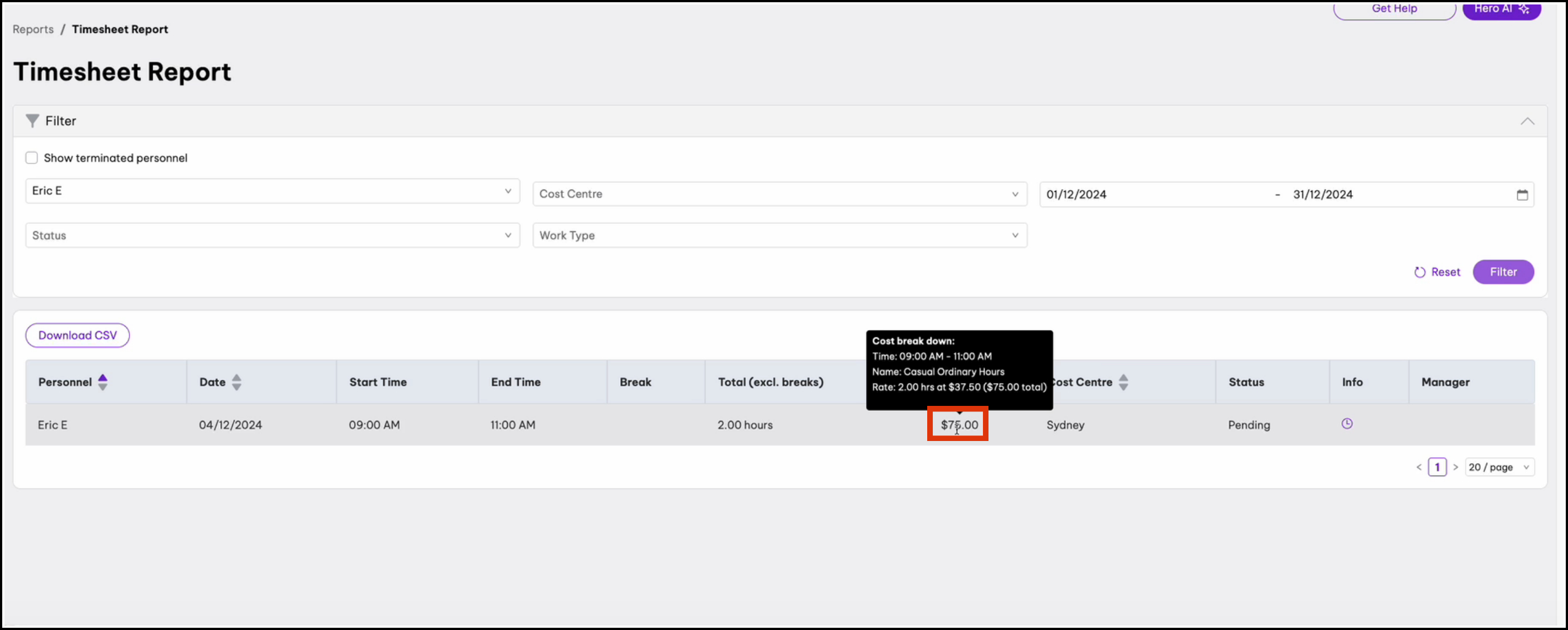This screenshot has height=630, width=1568.
Task: Click the Download CSV button
Action: click(x=77, y=335)
